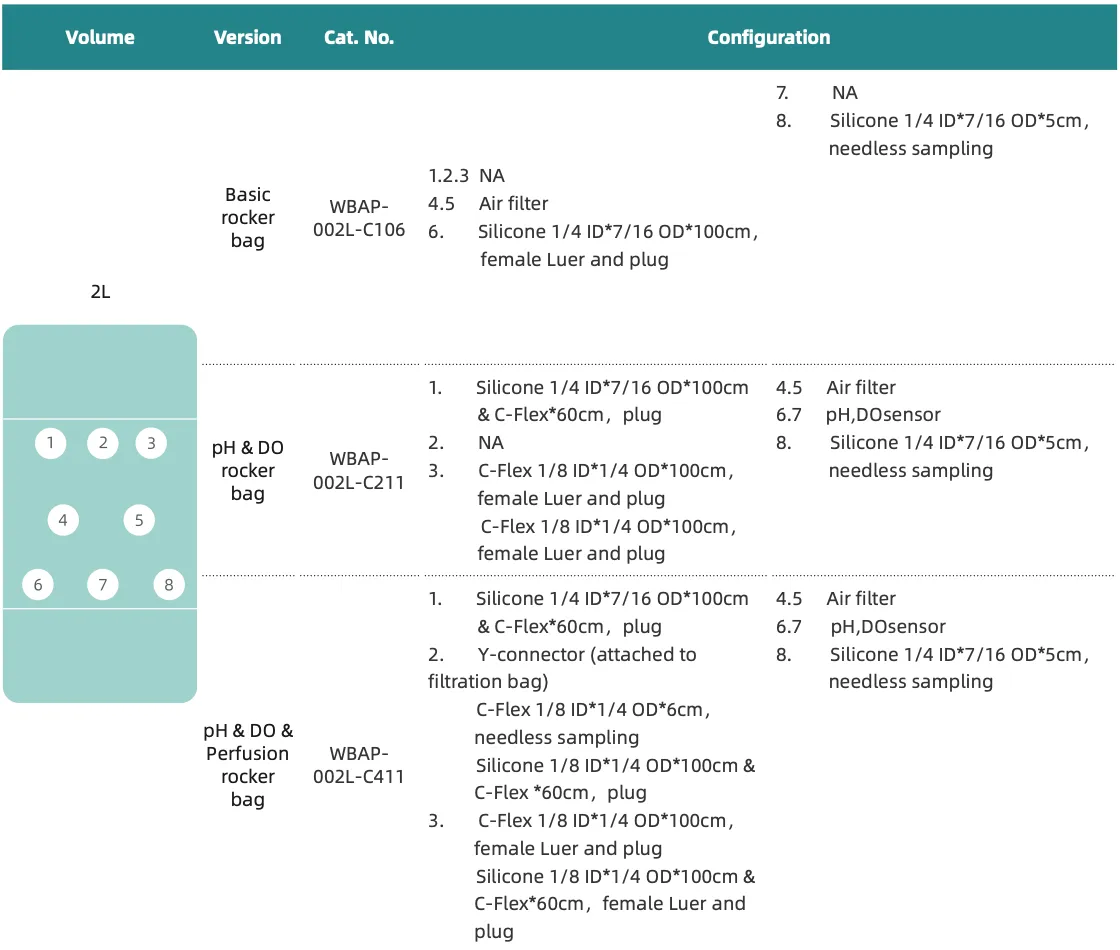Click catalog number WBAP-002L-C411

pyautogui.click(x=359, y=765)
